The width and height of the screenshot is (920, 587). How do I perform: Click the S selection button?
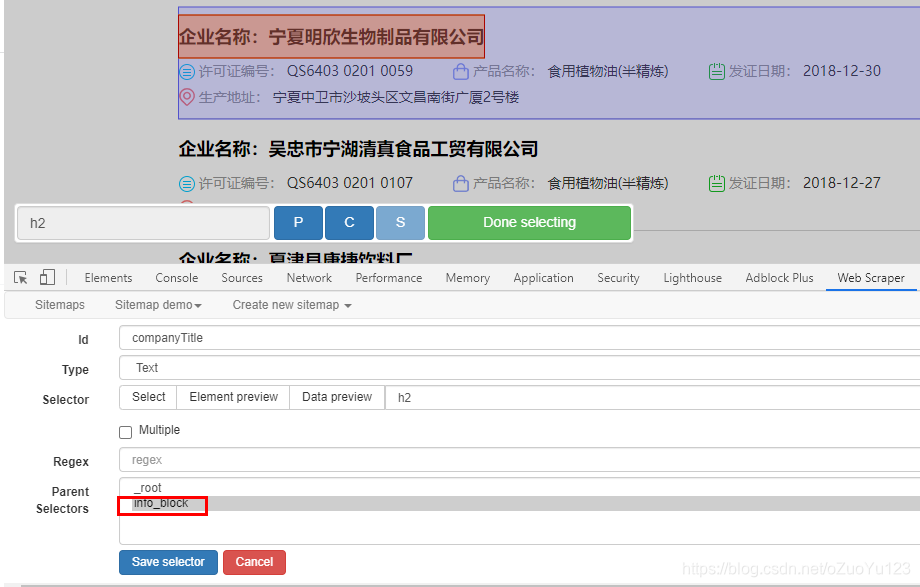coord(400,223)
